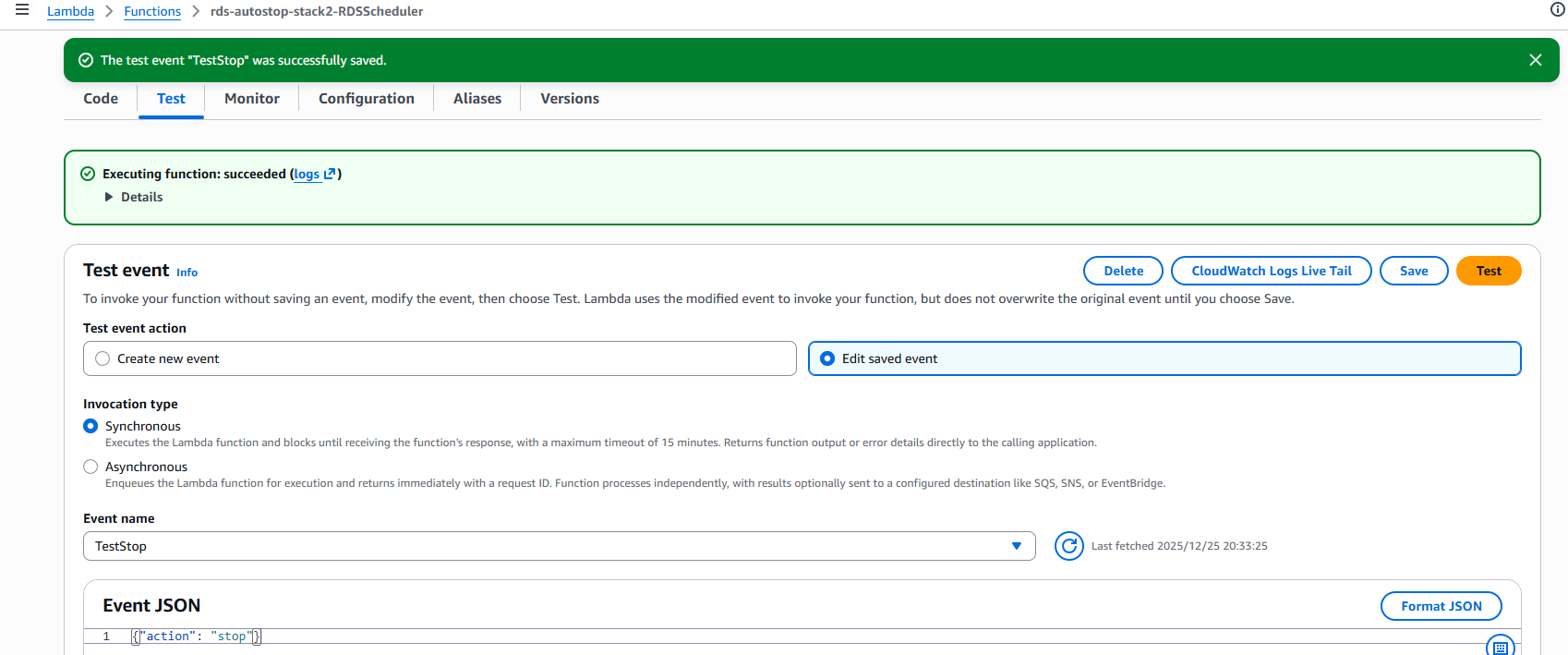The width and height of the screenshot is (1568, 655).
Task: Click the Last fetched timestamp text
Action: click(1179, 546)
